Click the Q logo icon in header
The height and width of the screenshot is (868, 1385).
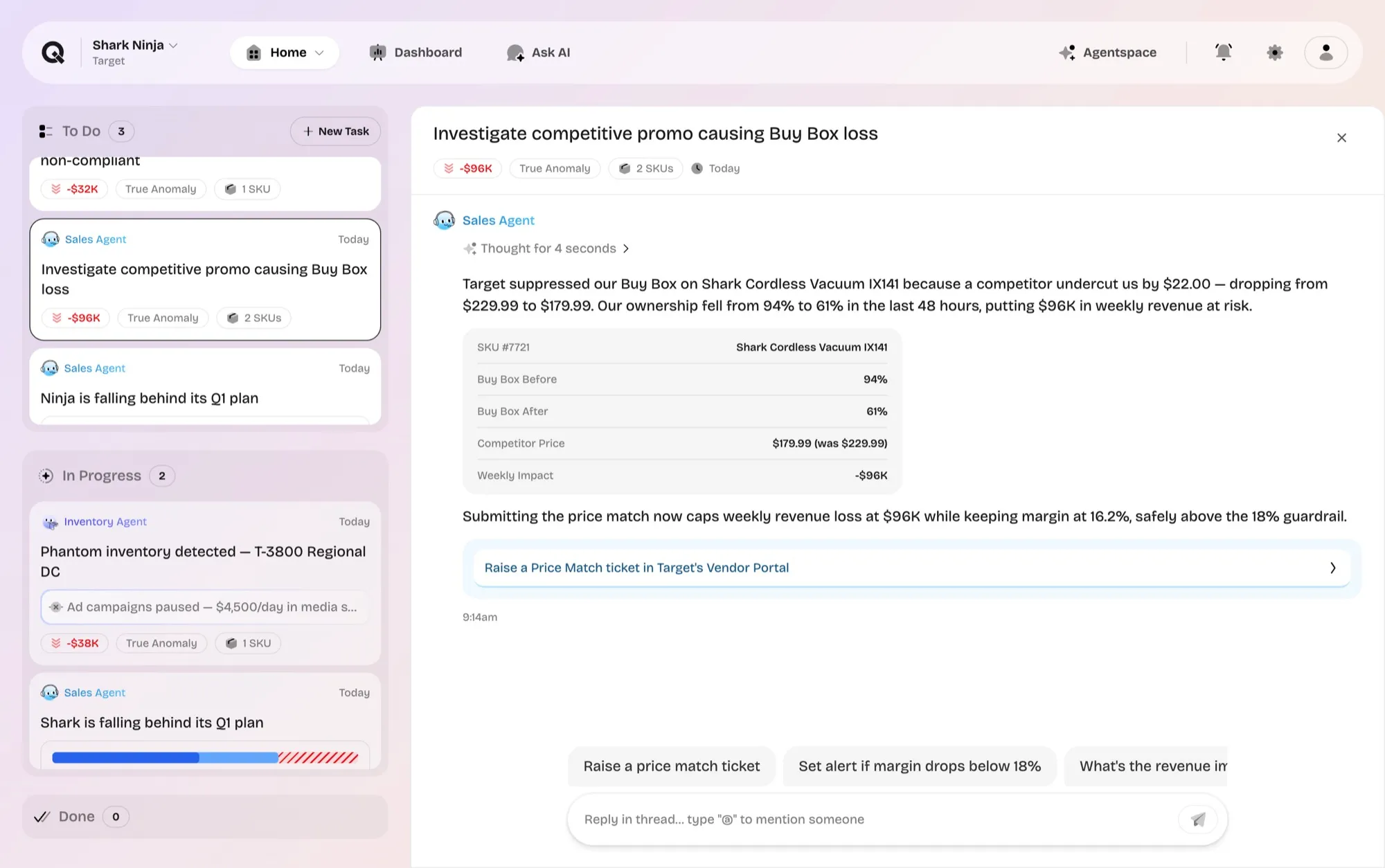(x=53, y=53)
